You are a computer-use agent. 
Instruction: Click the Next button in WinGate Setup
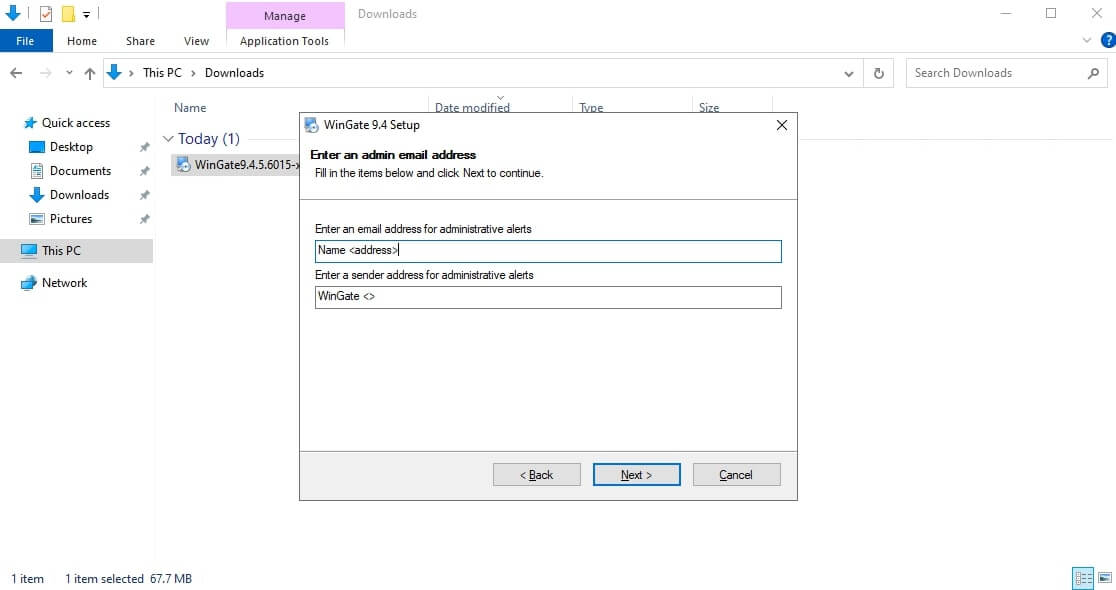click(636, 475)
